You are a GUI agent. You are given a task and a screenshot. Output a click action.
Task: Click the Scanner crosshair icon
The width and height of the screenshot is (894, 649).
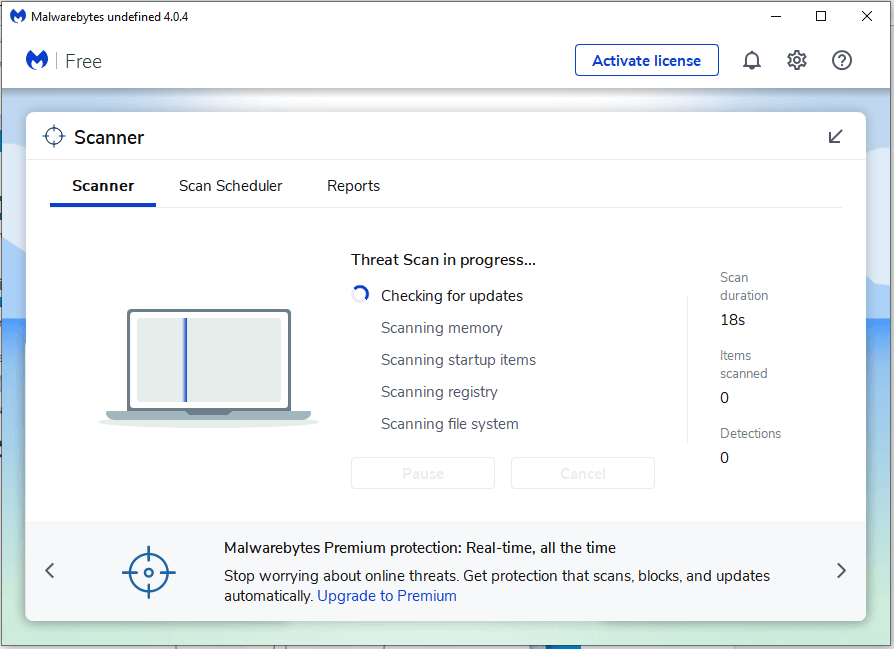click(x=54, y=135)
